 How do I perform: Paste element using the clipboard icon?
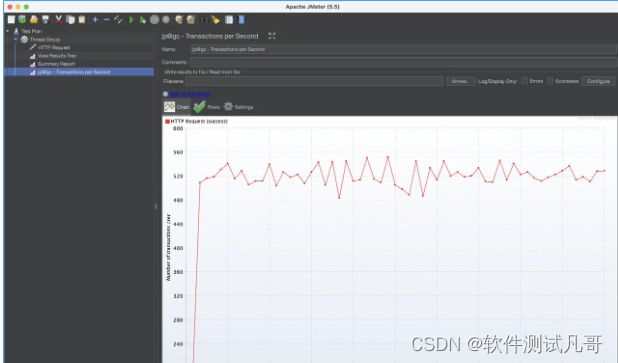[x=82, y=19]
